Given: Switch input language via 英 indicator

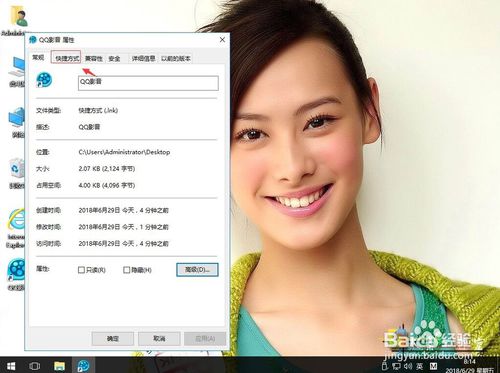Looking at the screenshot, I should 420,366.
